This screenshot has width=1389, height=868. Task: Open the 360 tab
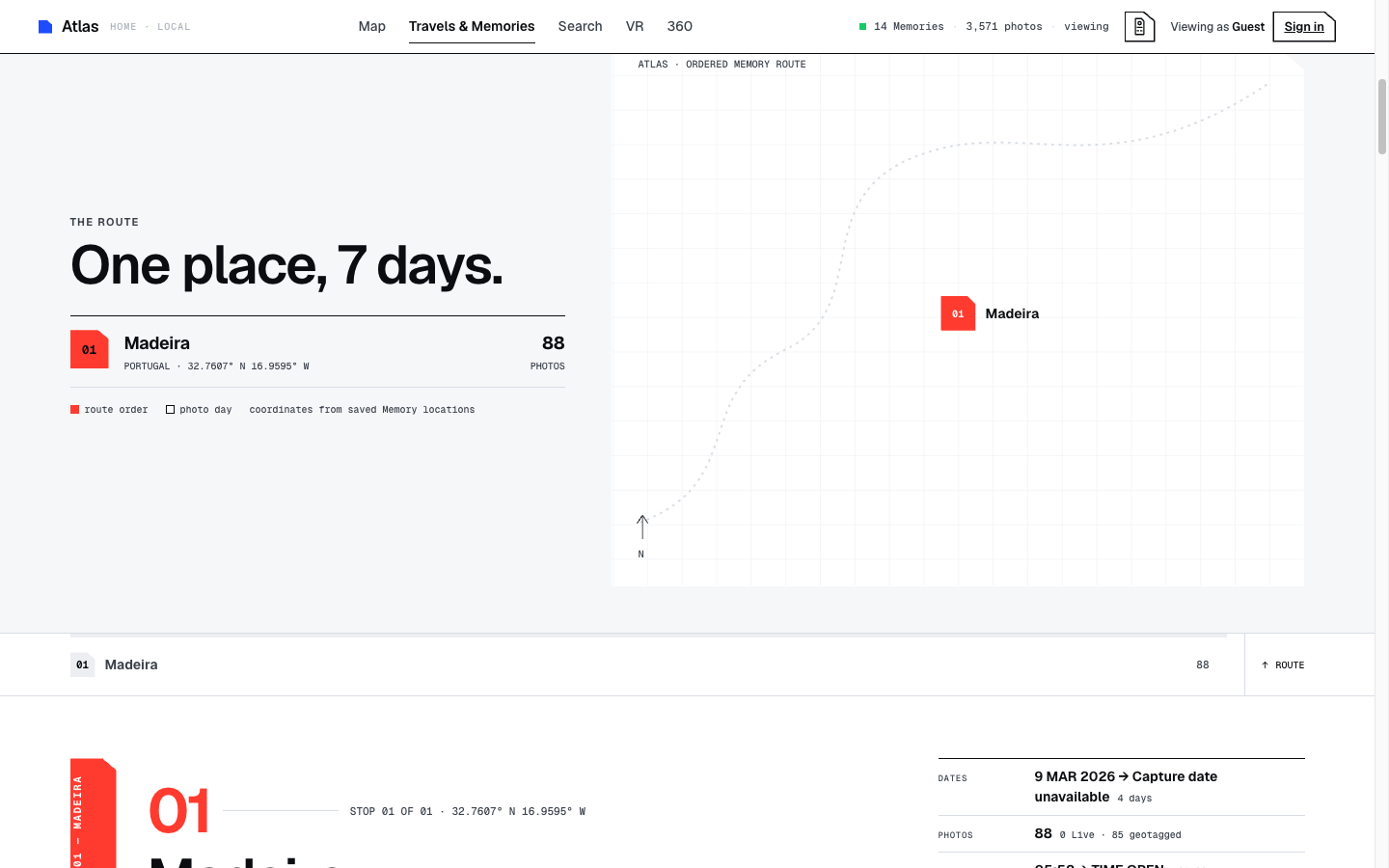[x=680, y=26]
